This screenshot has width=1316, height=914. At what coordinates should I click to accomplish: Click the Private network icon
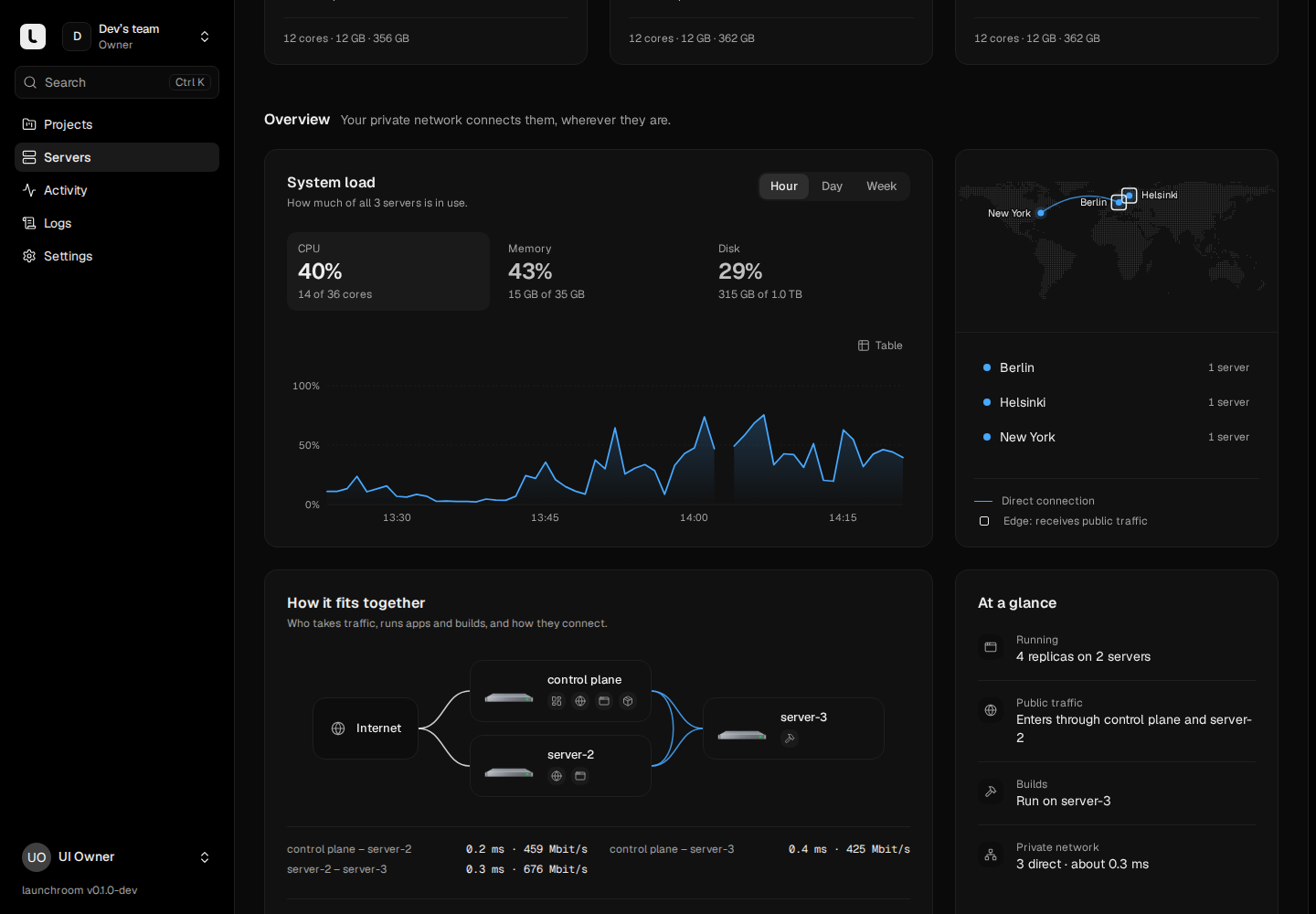click(x=991, y=855)
